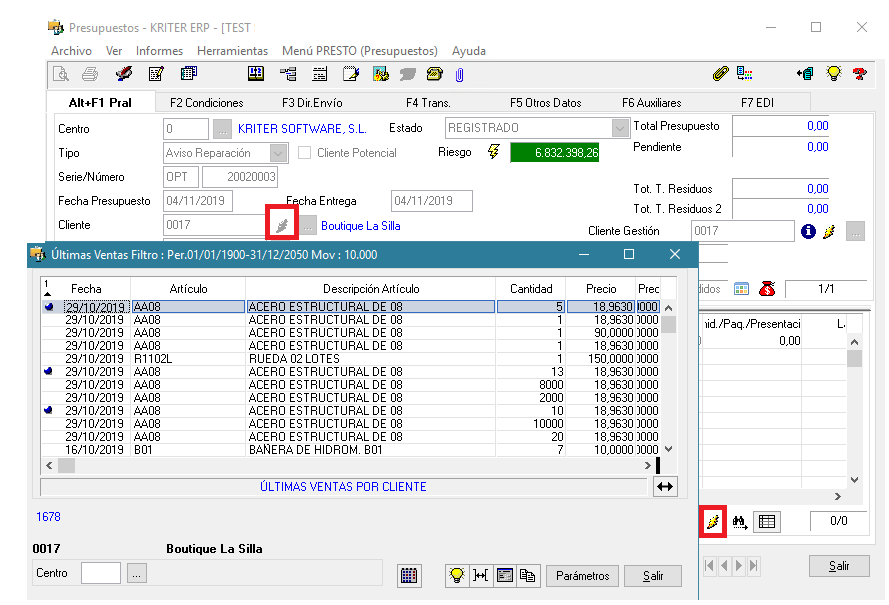
Task: Click the Fecha column header
Action: point(86,289)
